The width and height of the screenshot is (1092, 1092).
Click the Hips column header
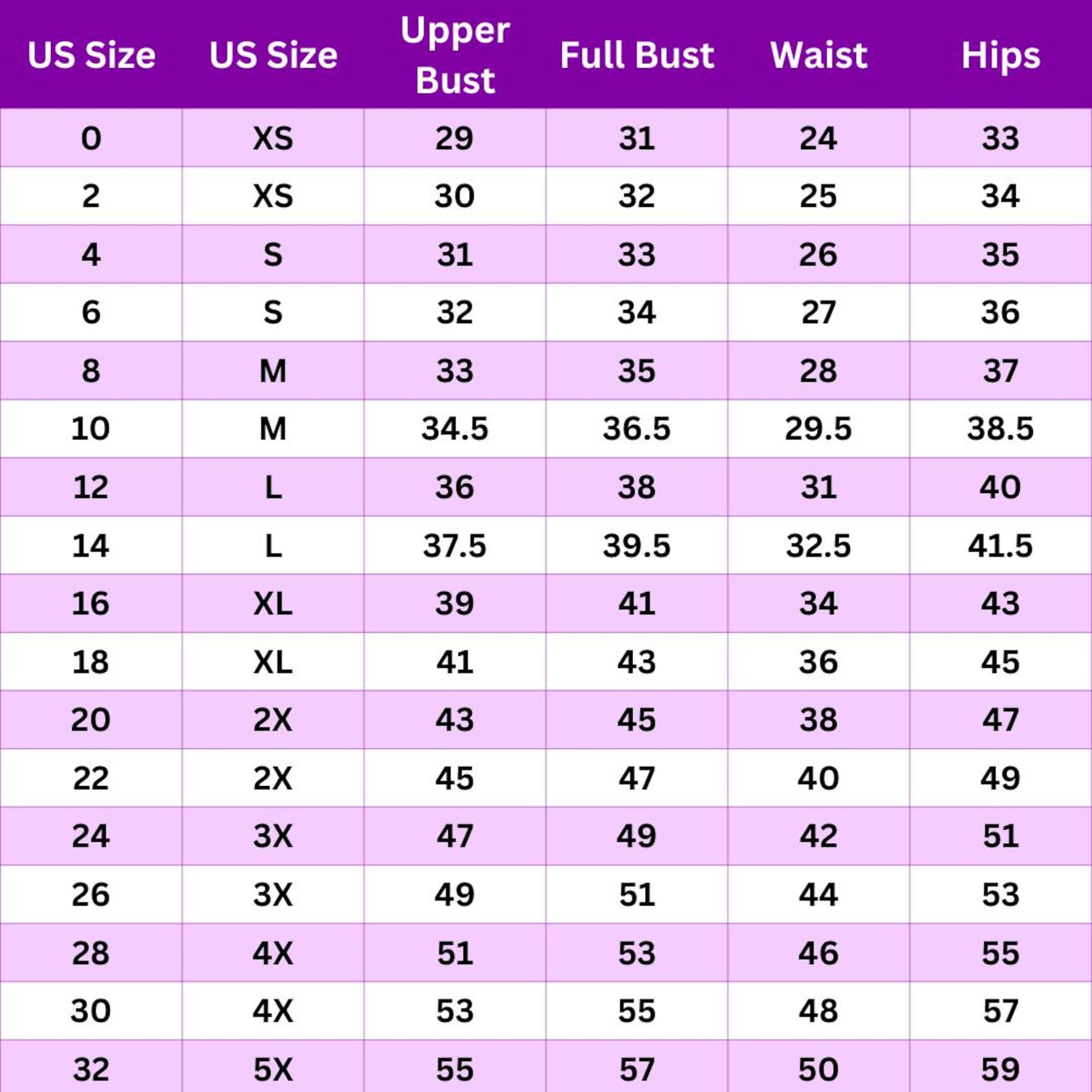pyautogui.click(x=1001, y=56)
